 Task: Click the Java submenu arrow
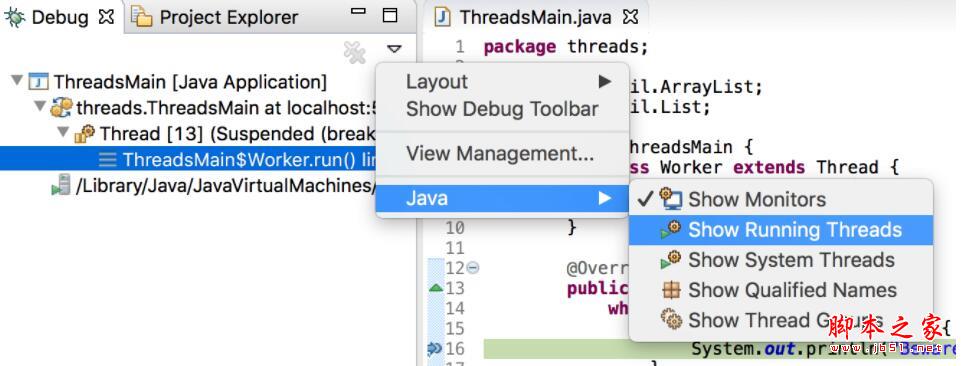pos(604,198)
